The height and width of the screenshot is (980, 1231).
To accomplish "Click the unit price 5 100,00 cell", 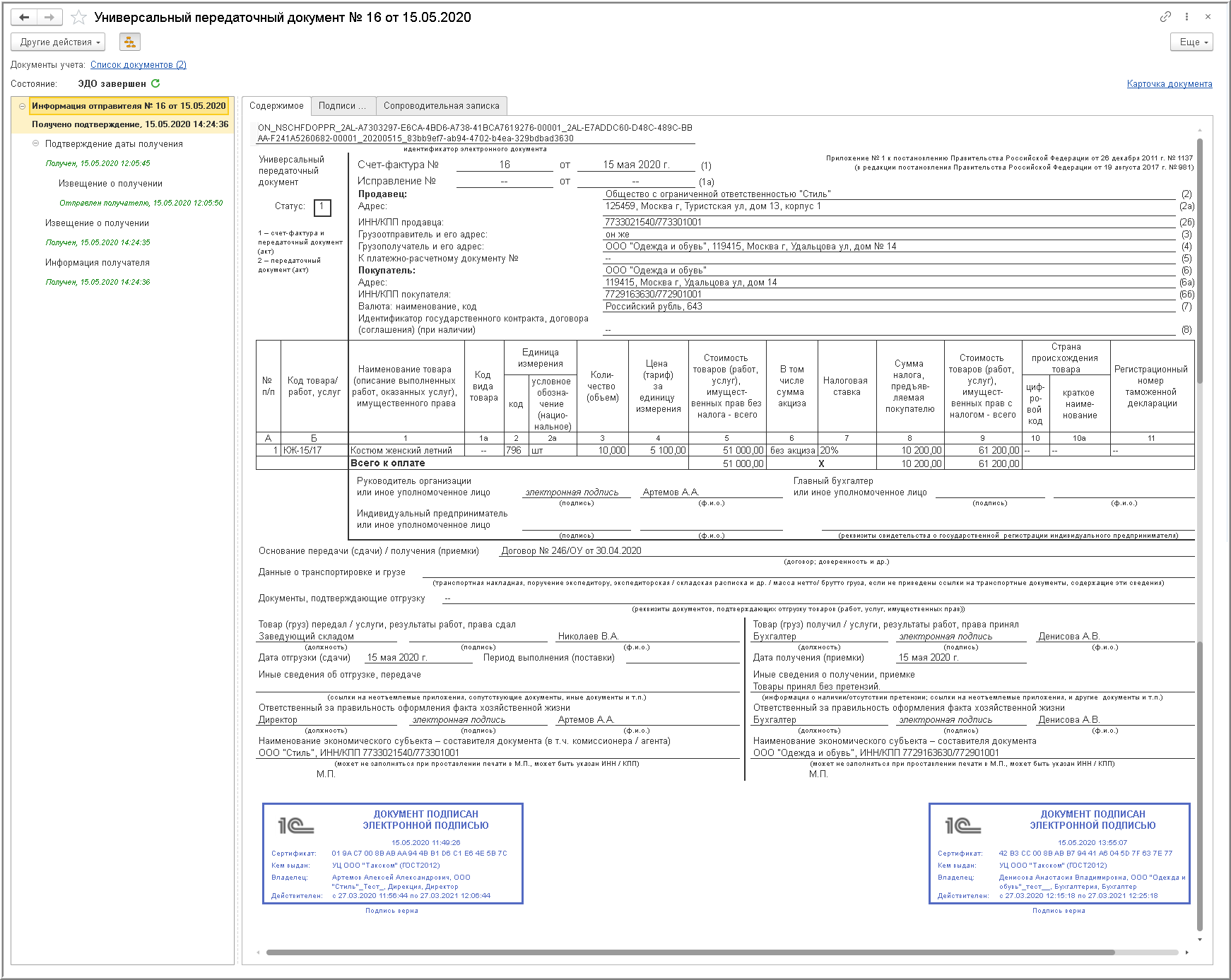I will pyautogui.click(x=658, y=451).
